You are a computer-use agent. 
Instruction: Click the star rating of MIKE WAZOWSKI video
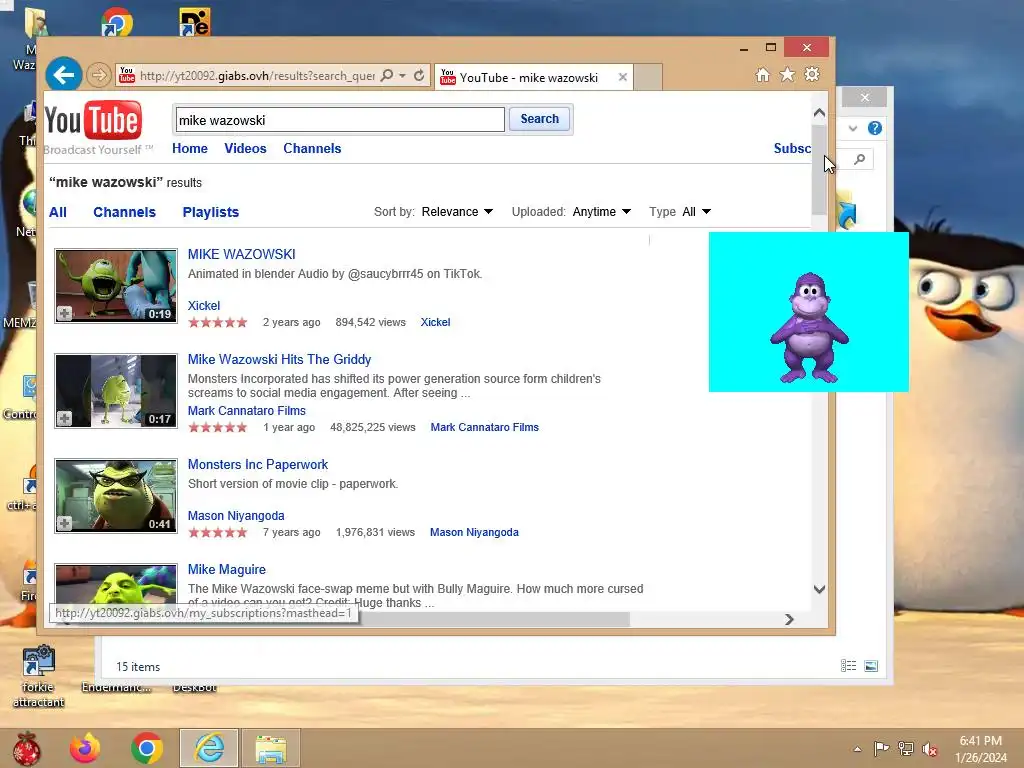point(217,322)
